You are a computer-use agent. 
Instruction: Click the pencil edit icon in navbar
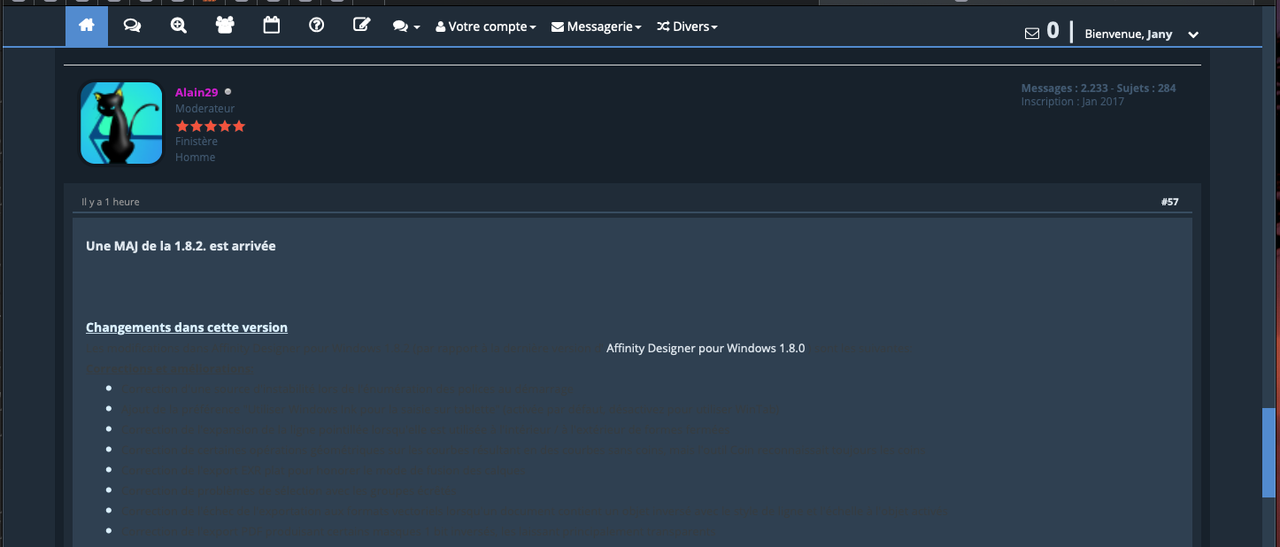pos(362,26)
